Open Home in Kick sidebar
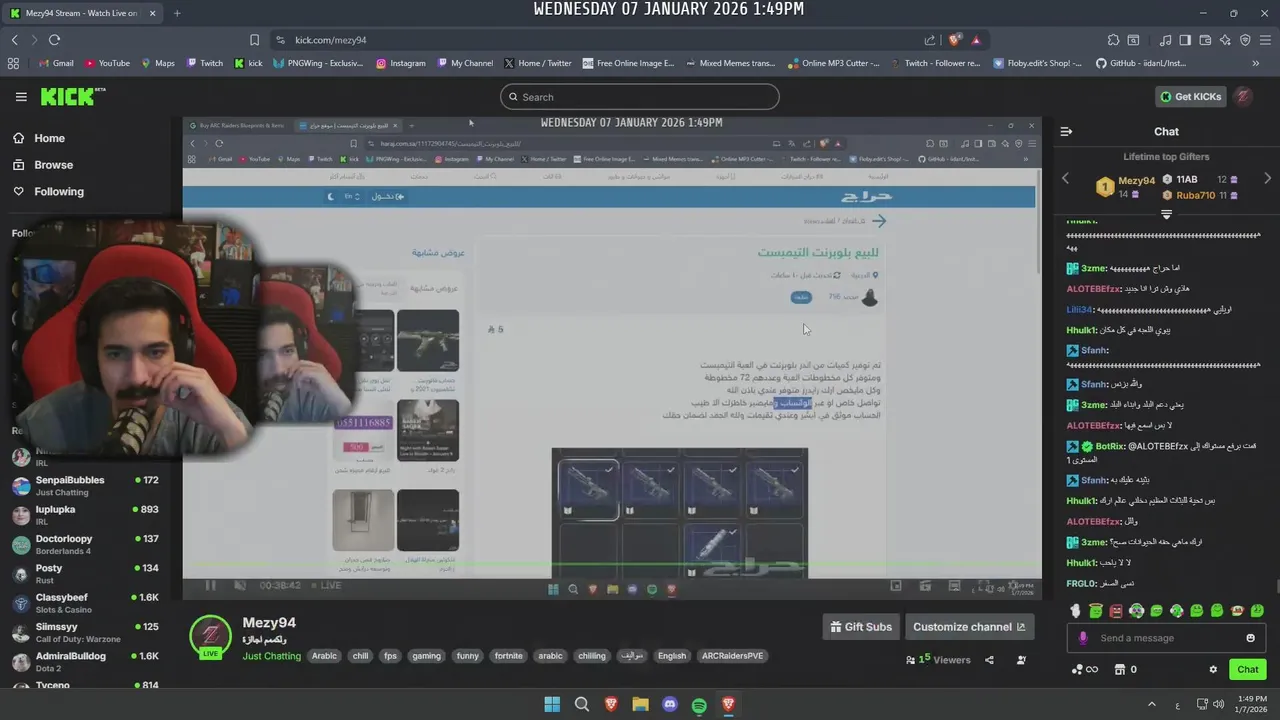This screenshot has width=1280, height=720. (39, 138)
